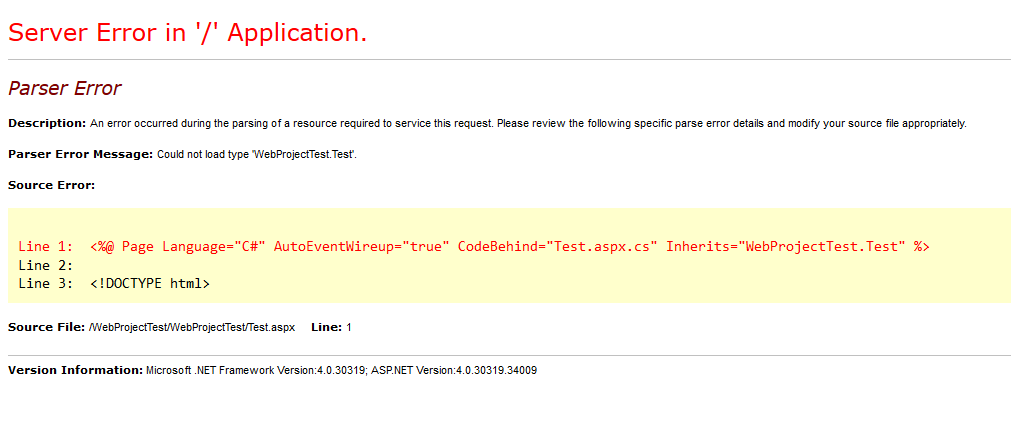Click the 'Source Error:' label

pyautogui.click(x=52, y=185)
